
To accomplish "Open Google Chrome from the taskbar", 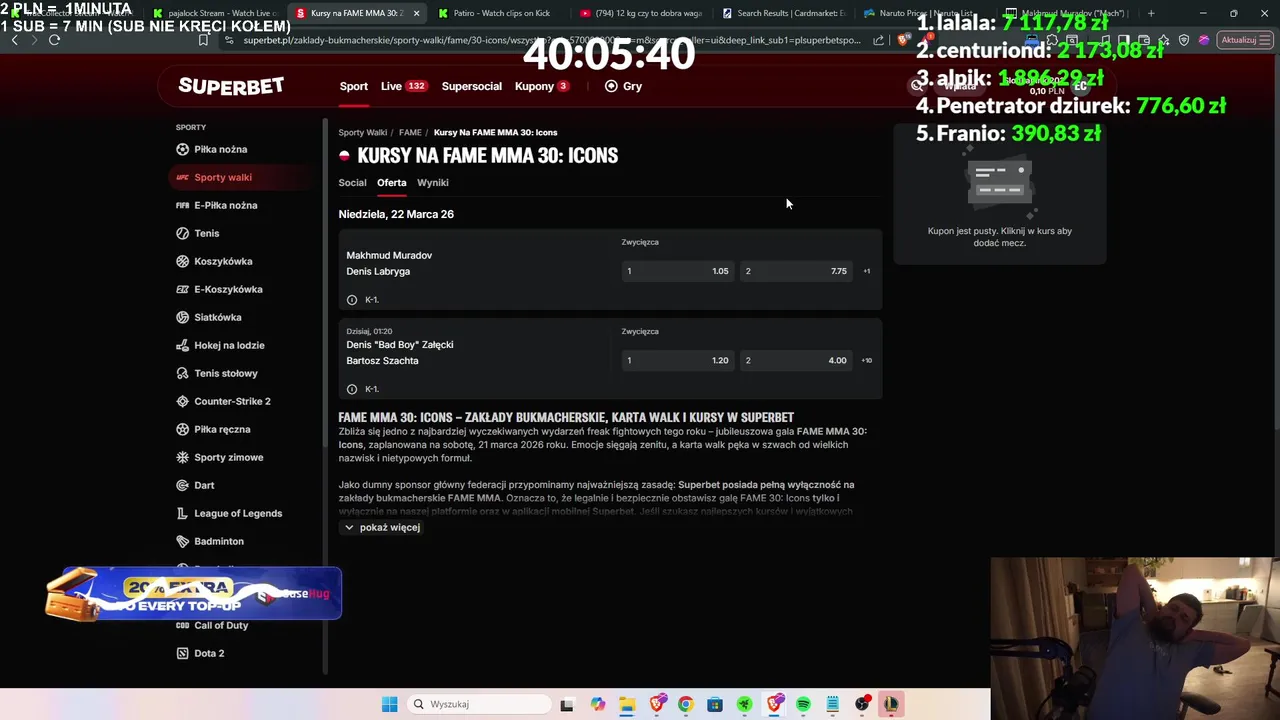I will (686, 704).
